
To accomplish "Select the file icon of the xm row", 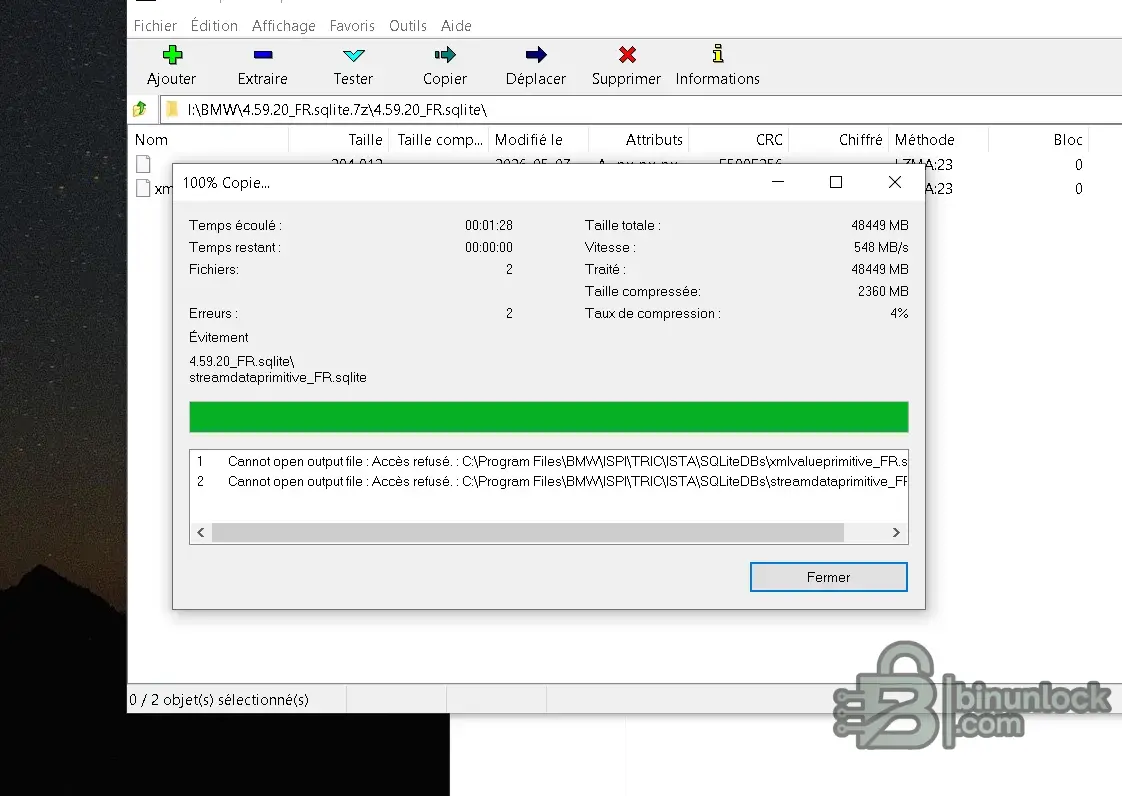I will pyautogui.click(x=143, y=188).
